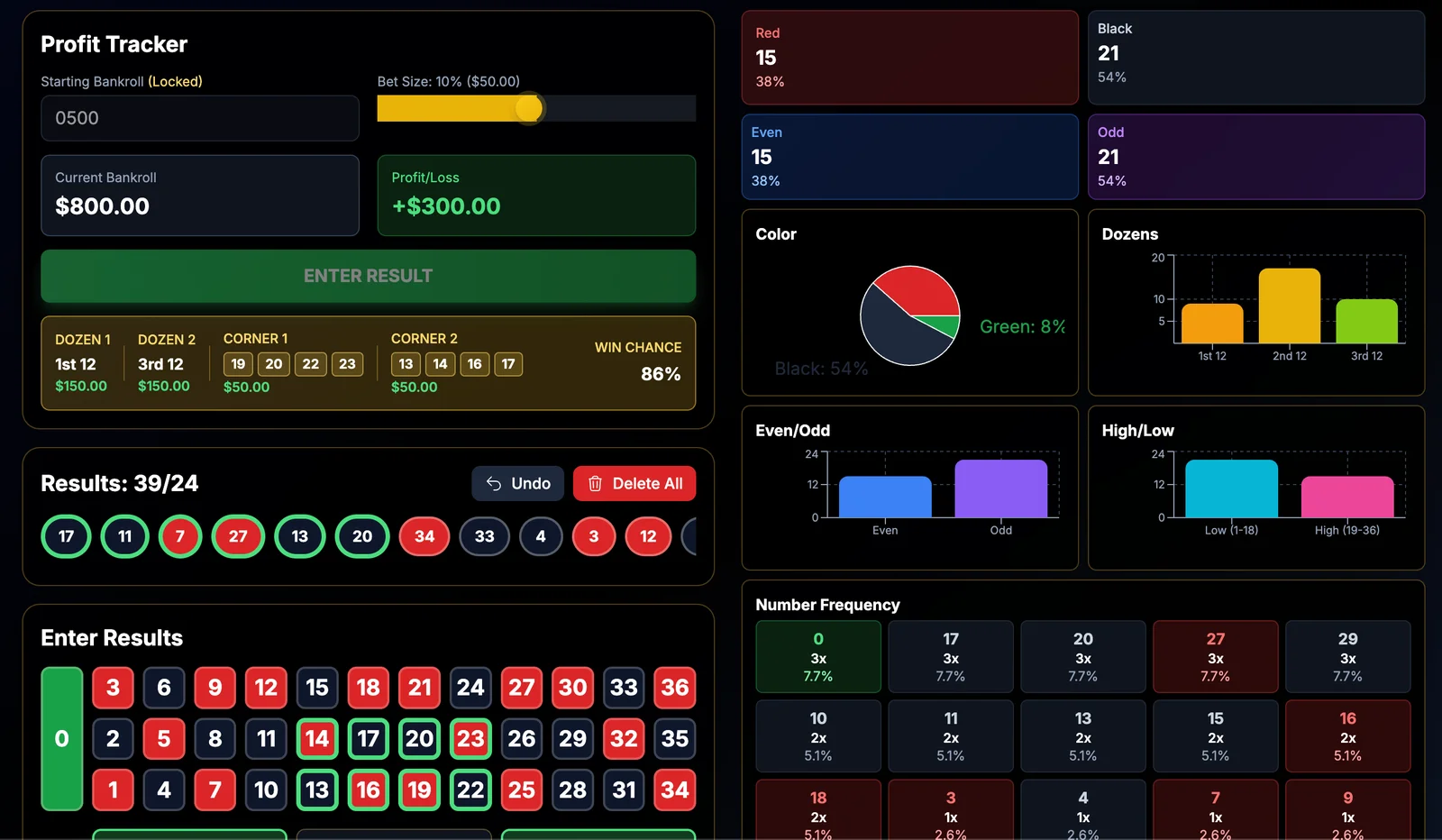Viewport: 1442px width, 840px height.
Task: Choose number 14 in Enter Results grid
Action: tap(317, 739)
